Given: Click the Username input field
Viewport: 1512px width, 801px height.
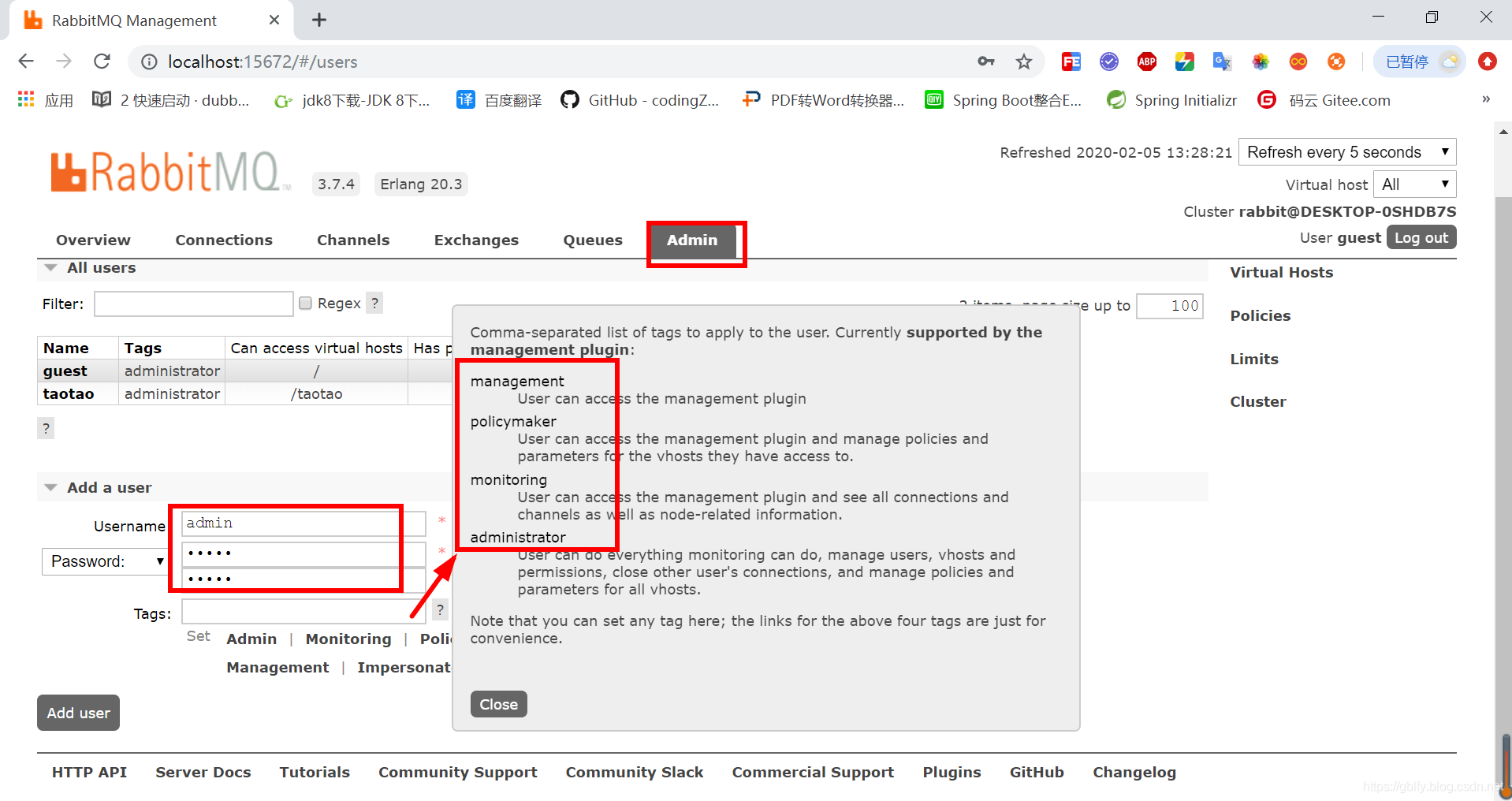Looking at the screenshot, I should (x=304, y=523).
